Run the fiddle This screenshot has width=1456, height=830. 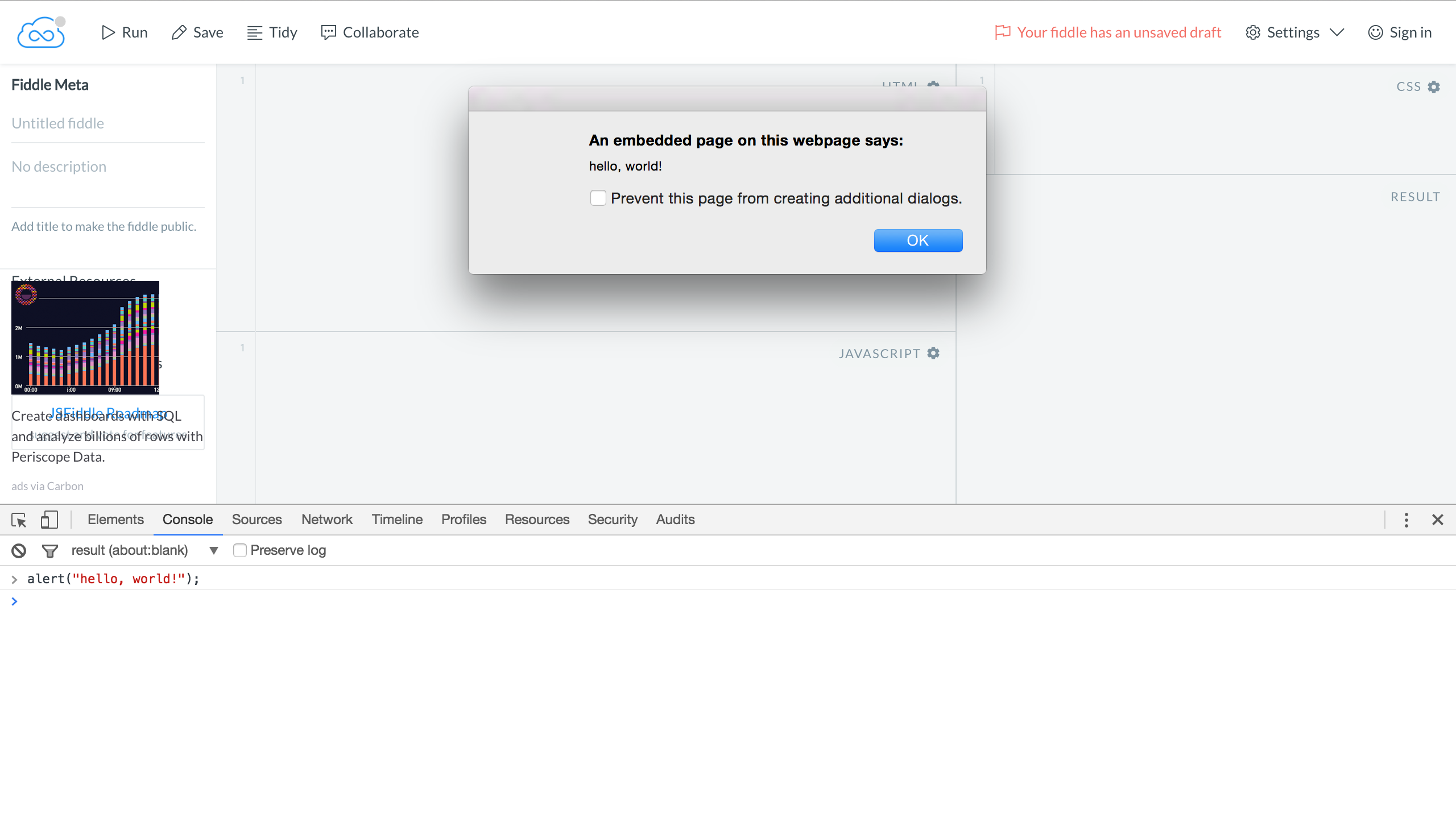click(x=125, y=32)
